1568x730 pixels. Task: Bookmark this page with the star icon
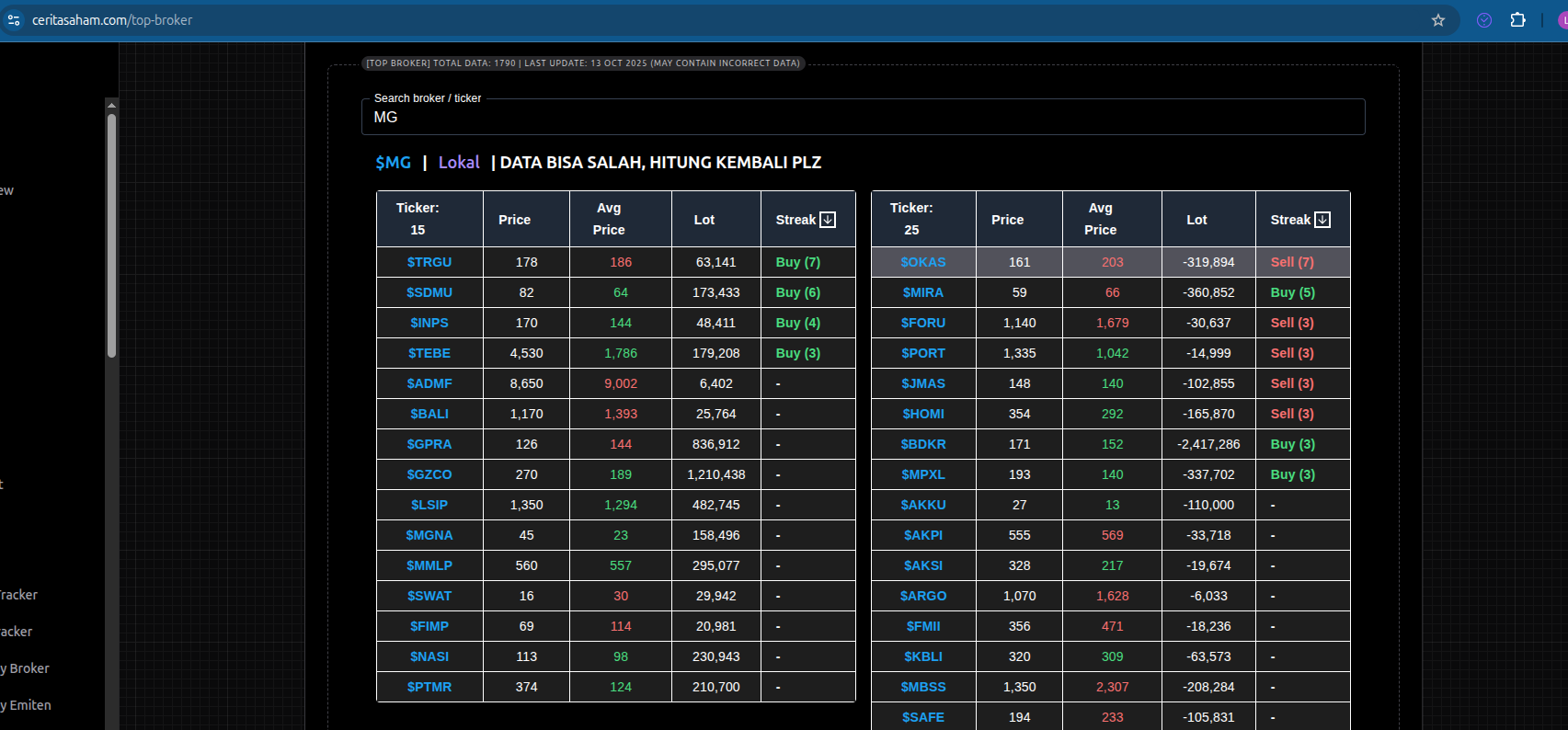coord(1438,20)
